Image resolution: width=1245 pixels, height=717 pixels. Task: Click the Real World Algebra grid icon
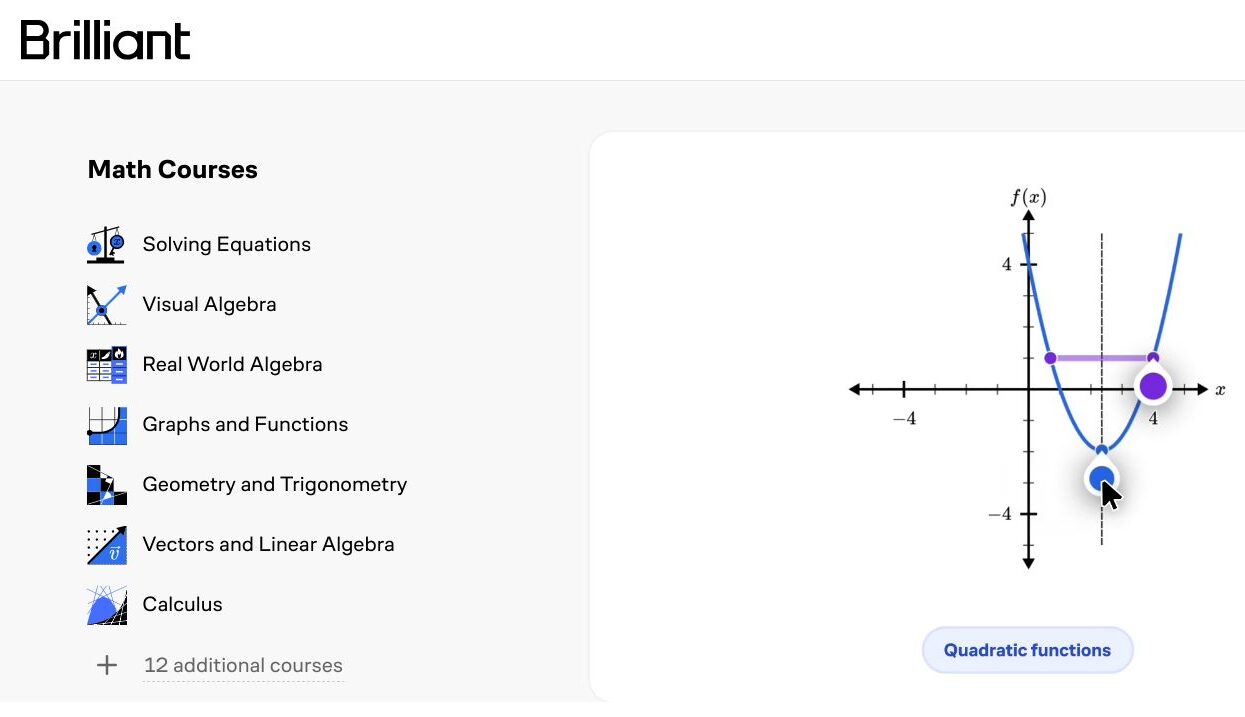click(x=106, y=365)
